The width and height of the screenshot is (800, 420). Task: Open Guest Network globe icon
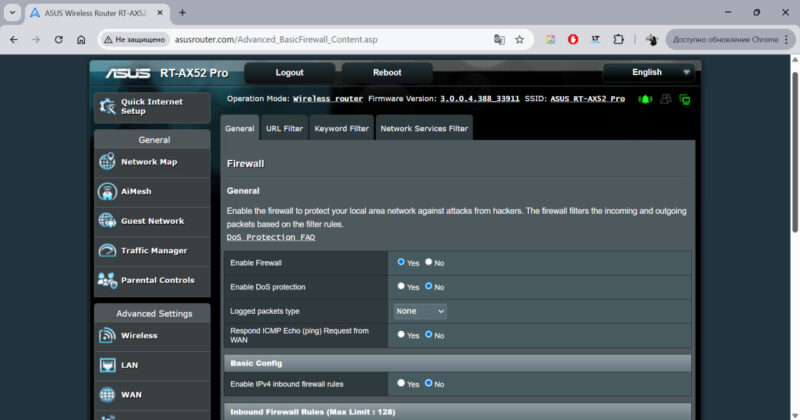coord(107,220)
